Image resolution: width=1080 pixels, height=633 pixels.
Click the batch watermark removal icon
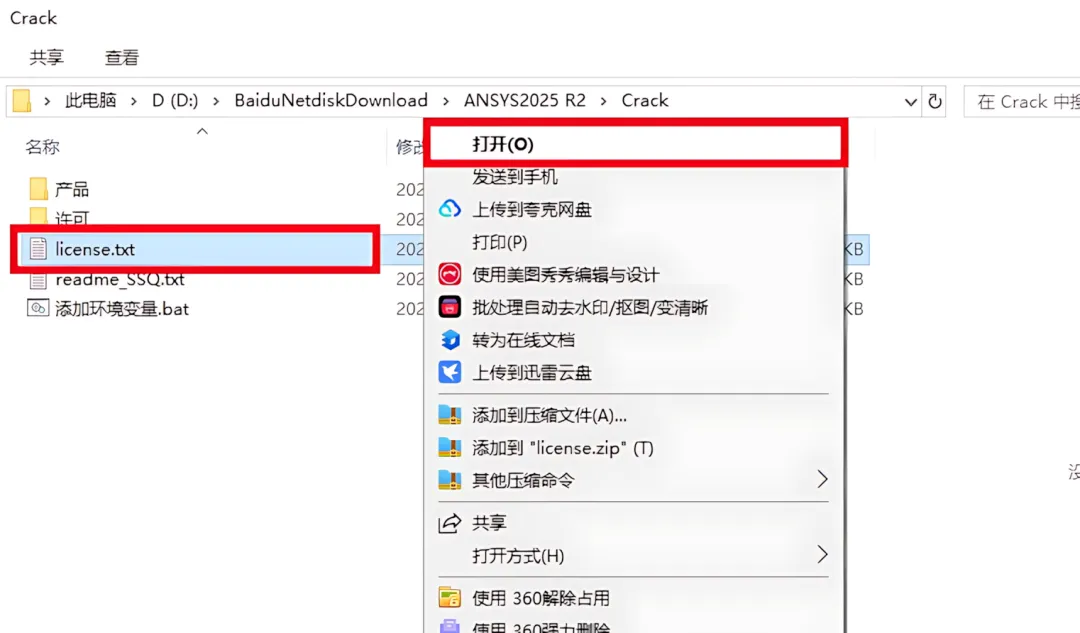tap(450, 307)
